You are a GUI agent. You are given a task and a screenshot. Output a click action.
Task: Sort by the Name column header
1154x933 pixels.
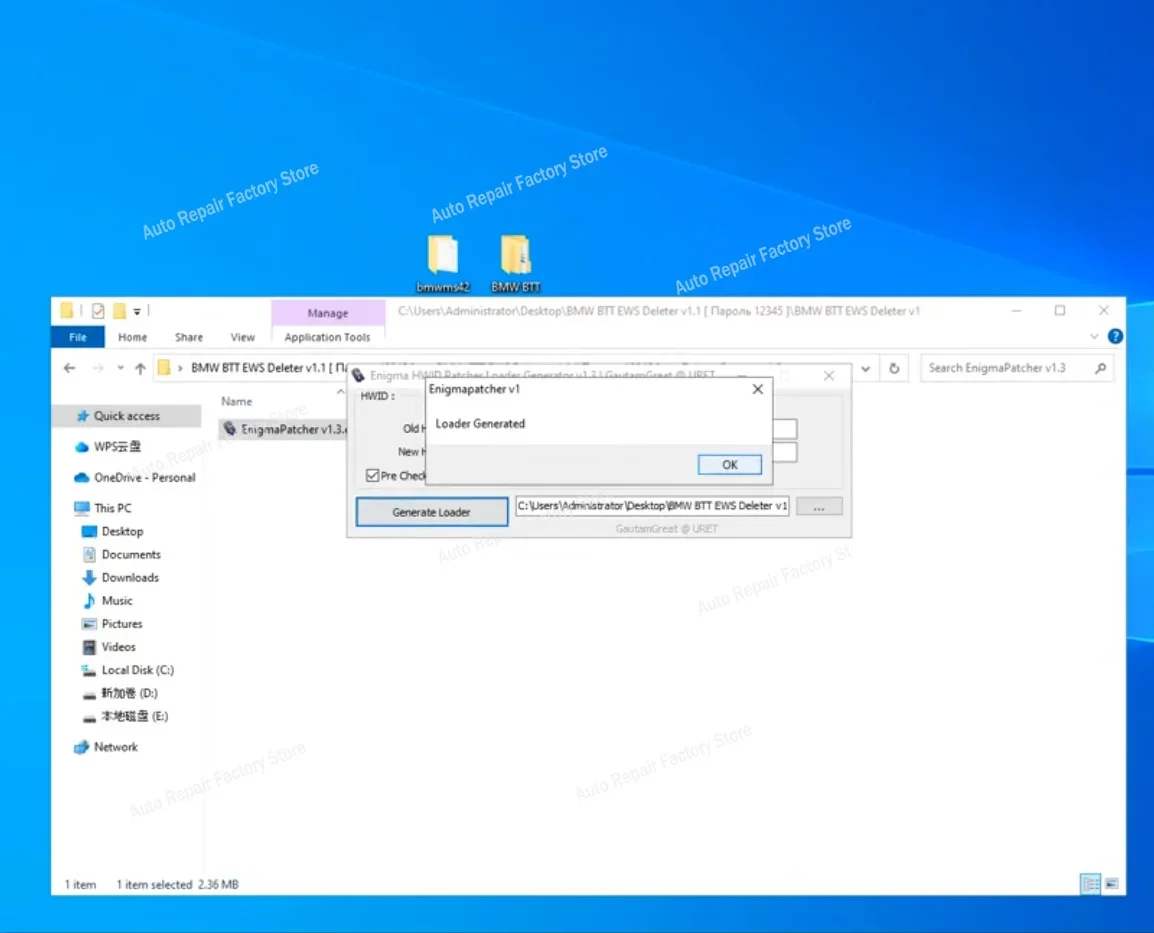click(236, 402)
